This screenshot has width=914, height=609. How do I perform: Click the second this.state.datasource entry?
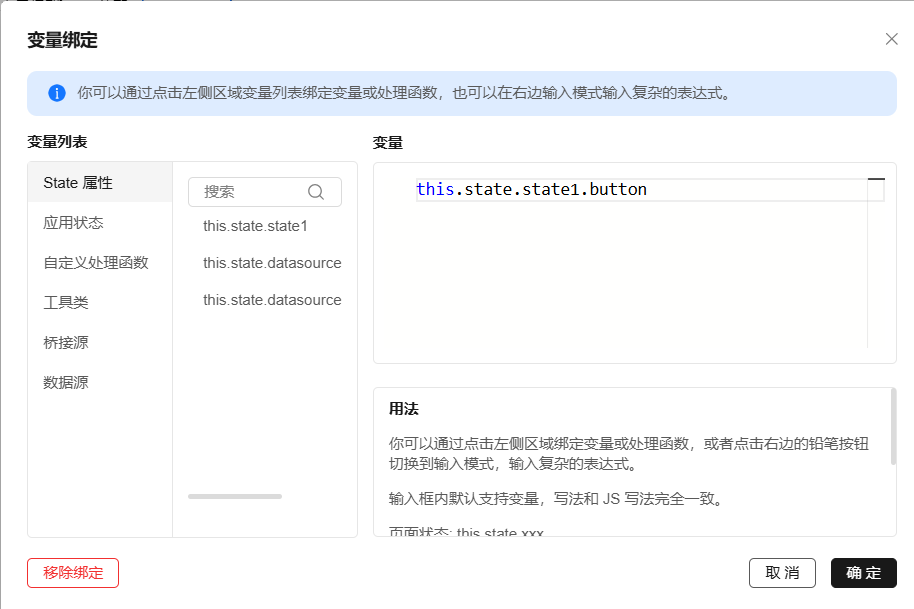271,300
